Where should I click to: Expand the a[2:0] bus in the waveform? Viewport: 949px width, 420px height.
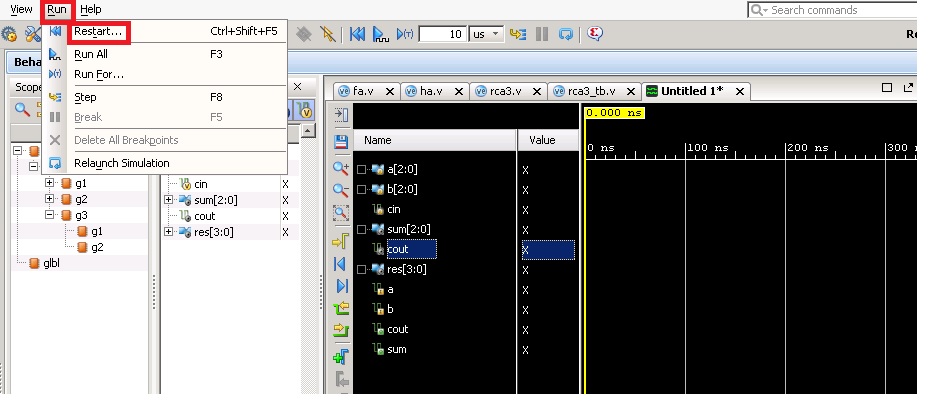(361, 170)
